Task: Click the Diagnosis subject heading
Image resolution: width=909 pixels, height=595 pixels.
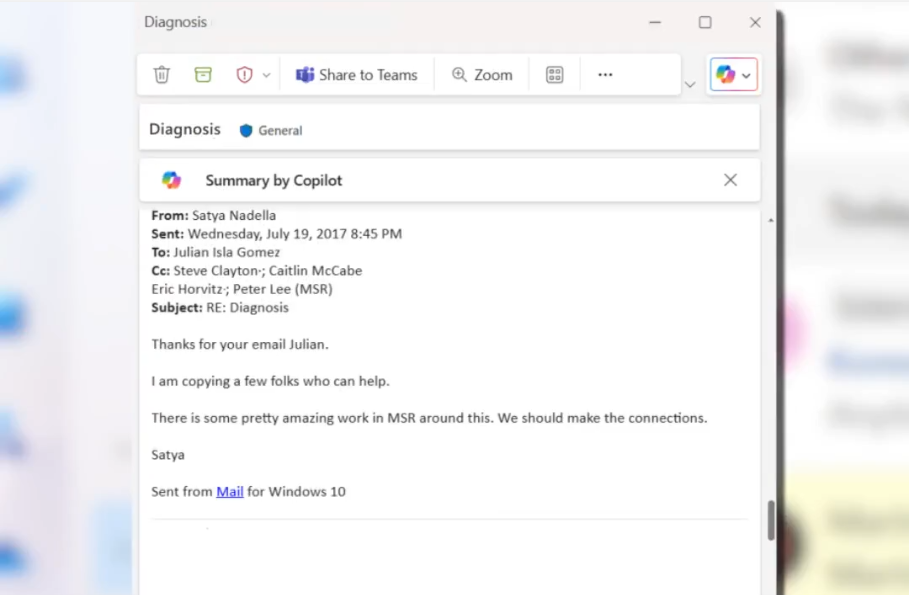Action: click(x=185, y=129)
